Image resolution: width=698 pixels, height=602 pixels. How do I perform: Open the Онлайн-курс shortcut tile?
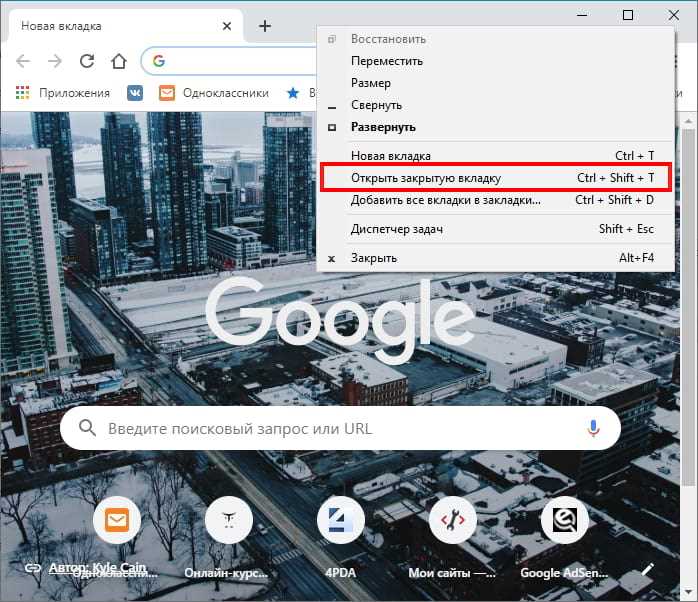(x=229, y=520)
